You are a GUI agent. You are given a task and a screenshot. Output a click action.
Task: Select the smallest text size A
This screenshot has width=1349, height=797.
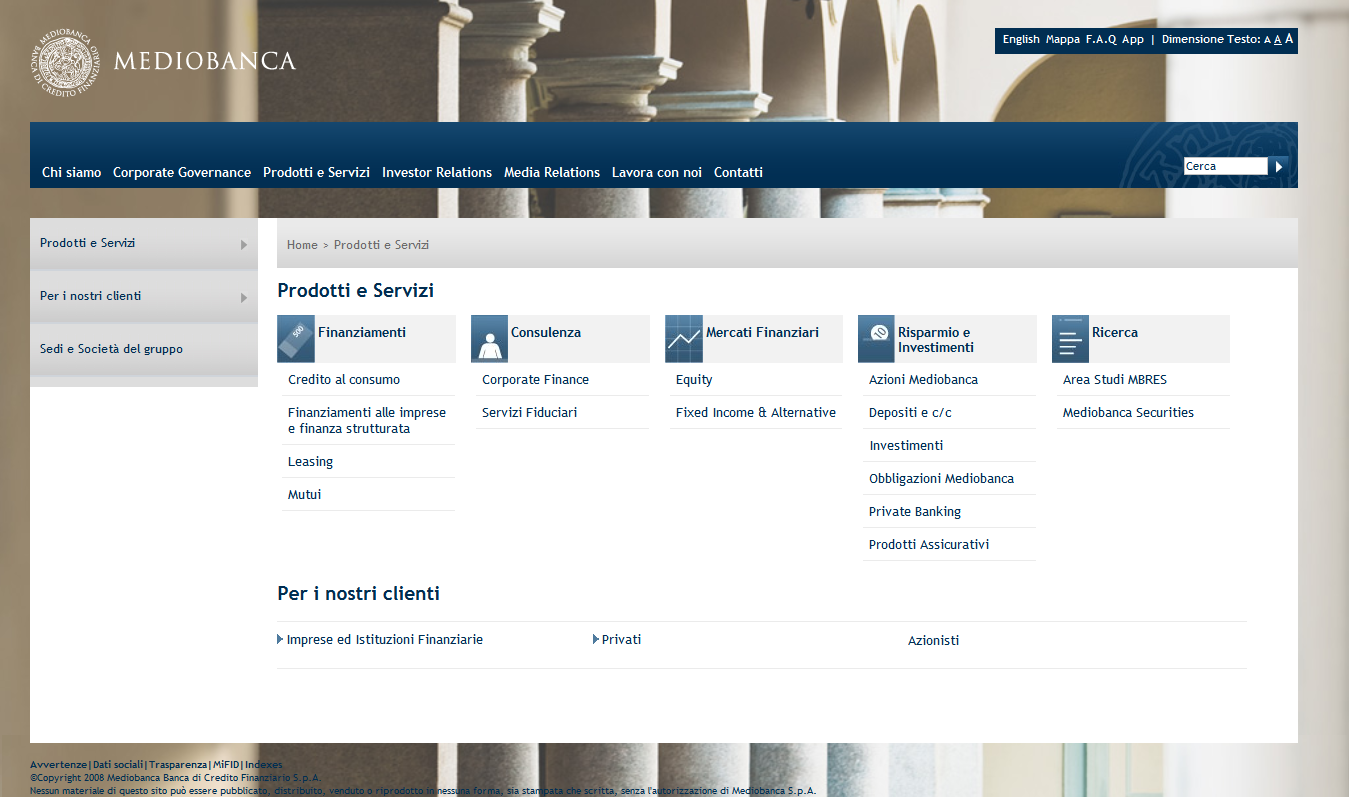pyautogui.click(x=1267, y=40)
